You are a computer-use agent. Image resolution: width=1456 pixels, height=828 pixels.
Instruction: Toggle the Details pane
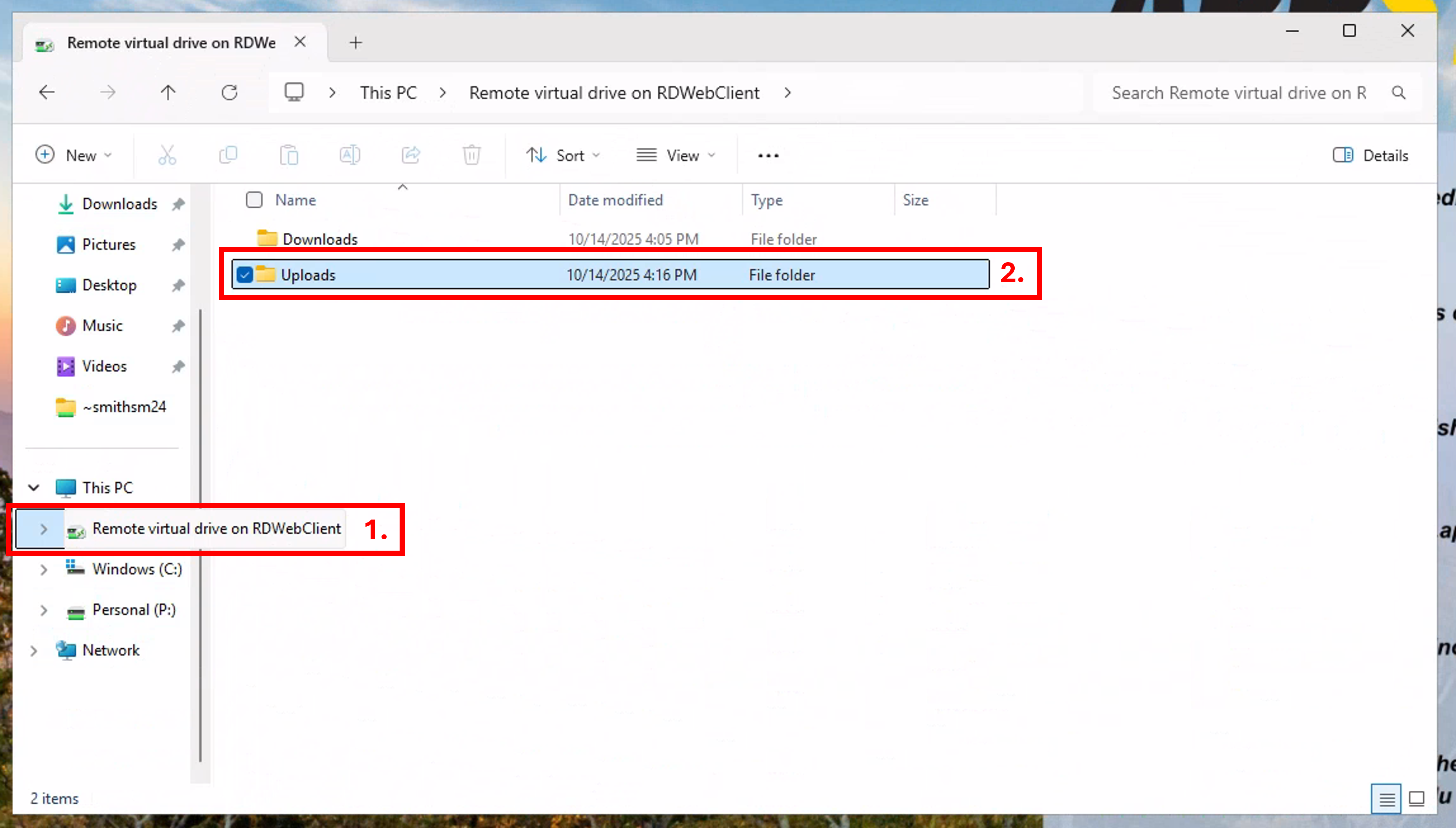(x=1371, y=155)
